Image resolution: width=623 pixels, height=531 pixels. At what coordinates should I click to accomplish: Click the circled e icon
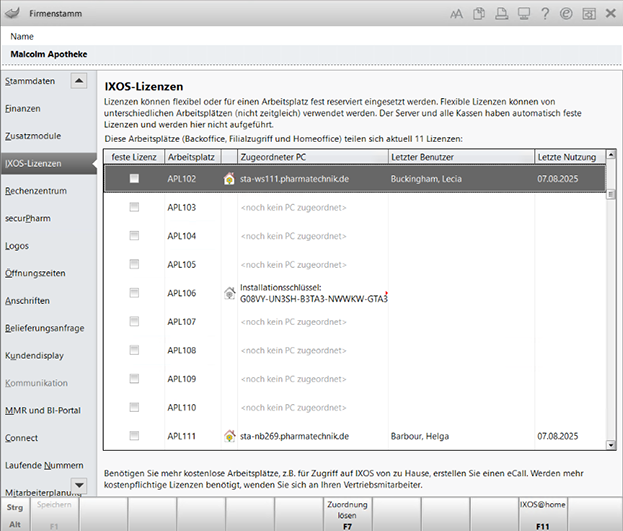pos(566,14)
